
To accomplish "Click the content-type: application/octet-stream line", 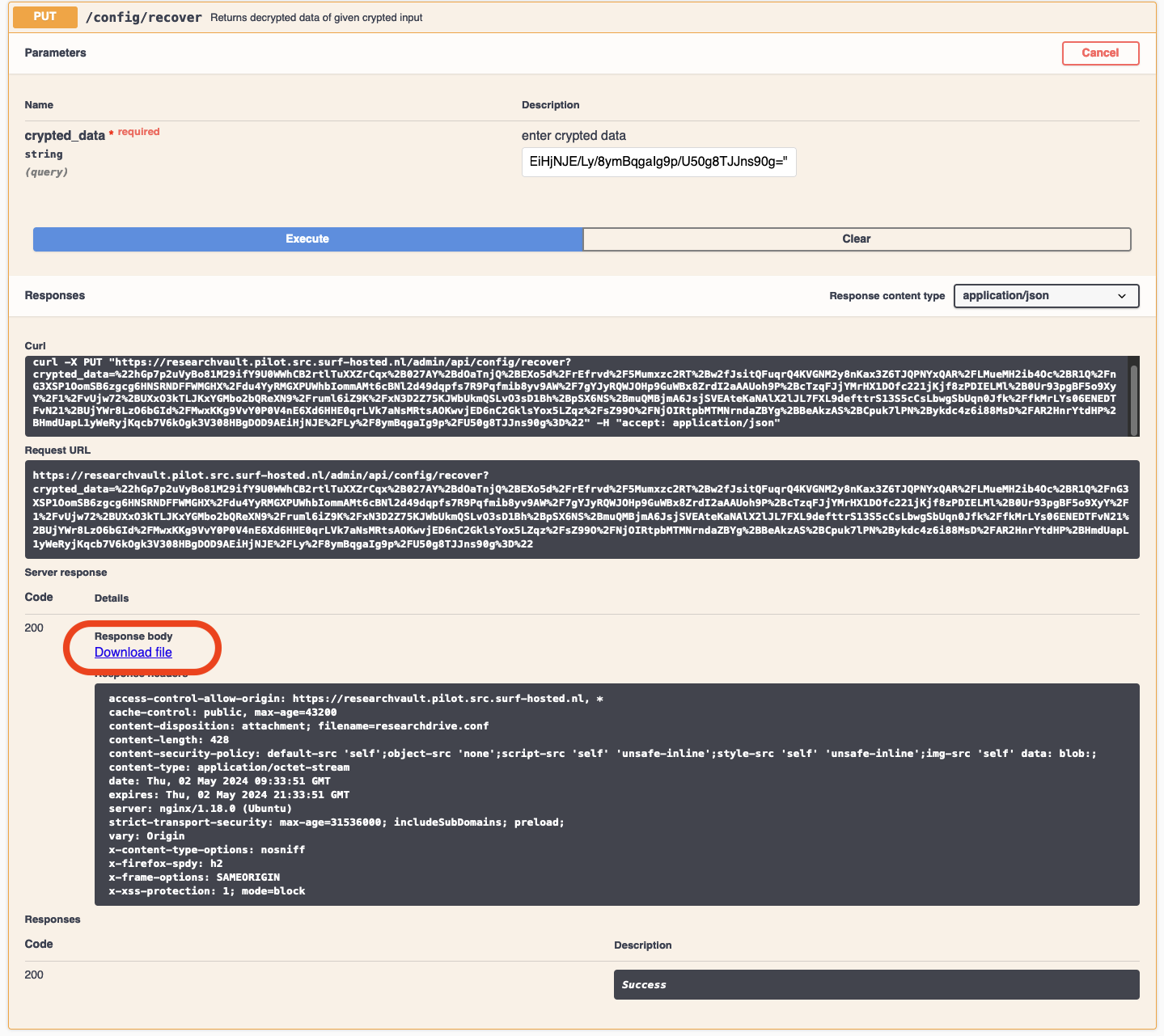I will coord(229,767).
